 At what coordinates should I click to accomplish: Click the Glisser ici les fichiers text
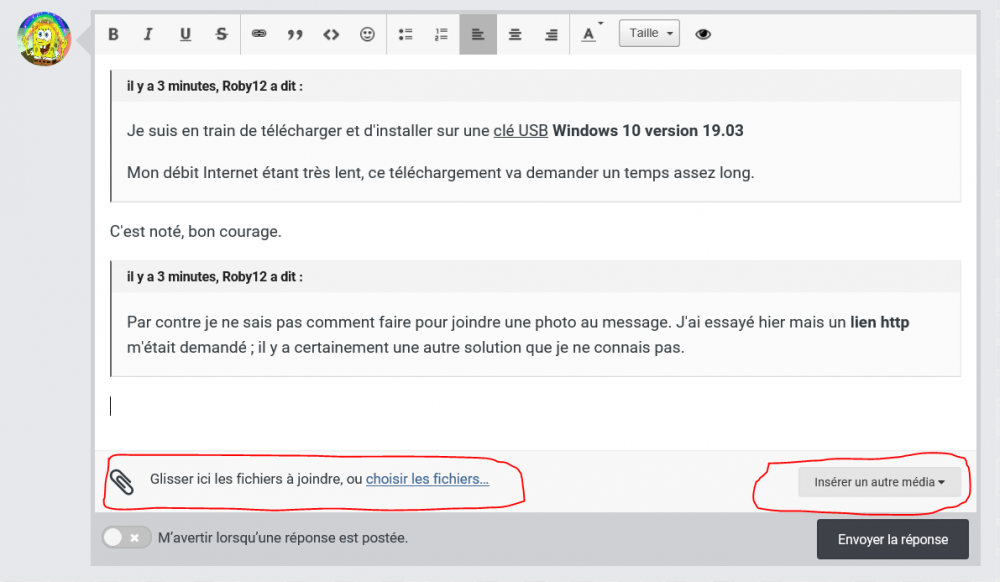[x=256, y=479]
